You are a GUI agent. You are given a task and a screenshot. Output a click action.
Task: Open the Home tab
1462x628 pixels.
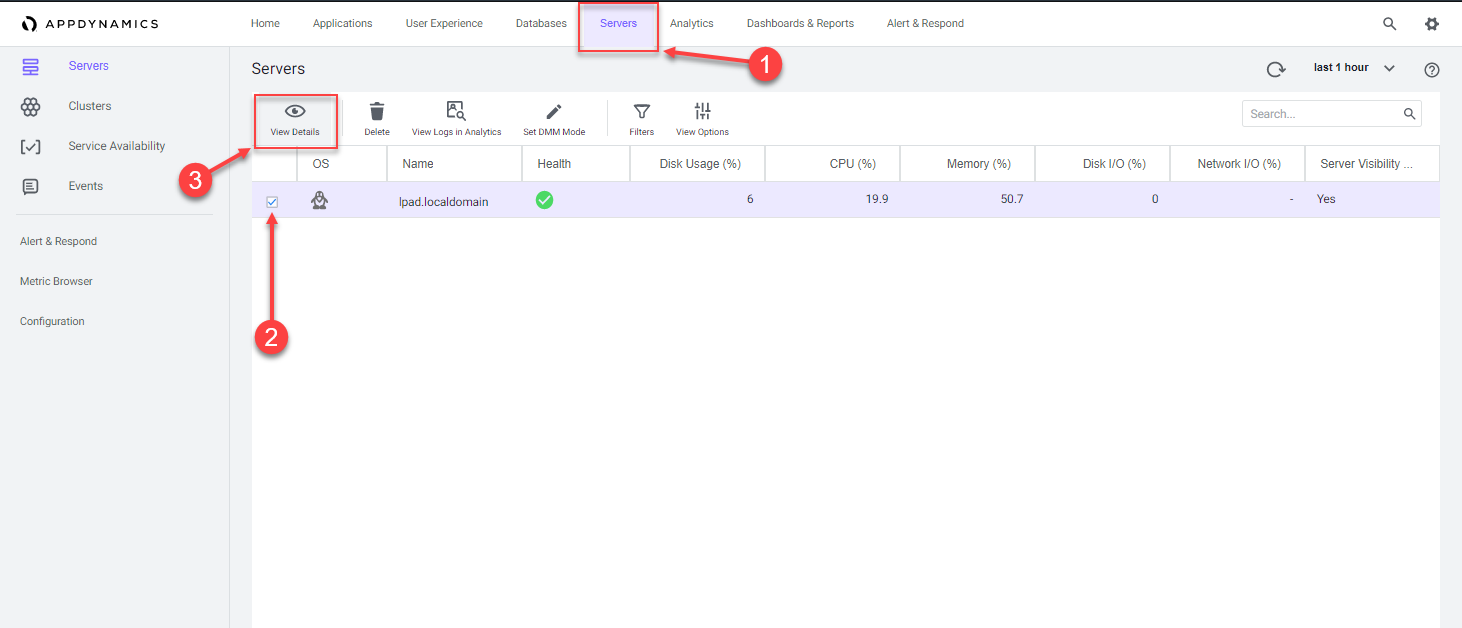[x=265, y=23]
